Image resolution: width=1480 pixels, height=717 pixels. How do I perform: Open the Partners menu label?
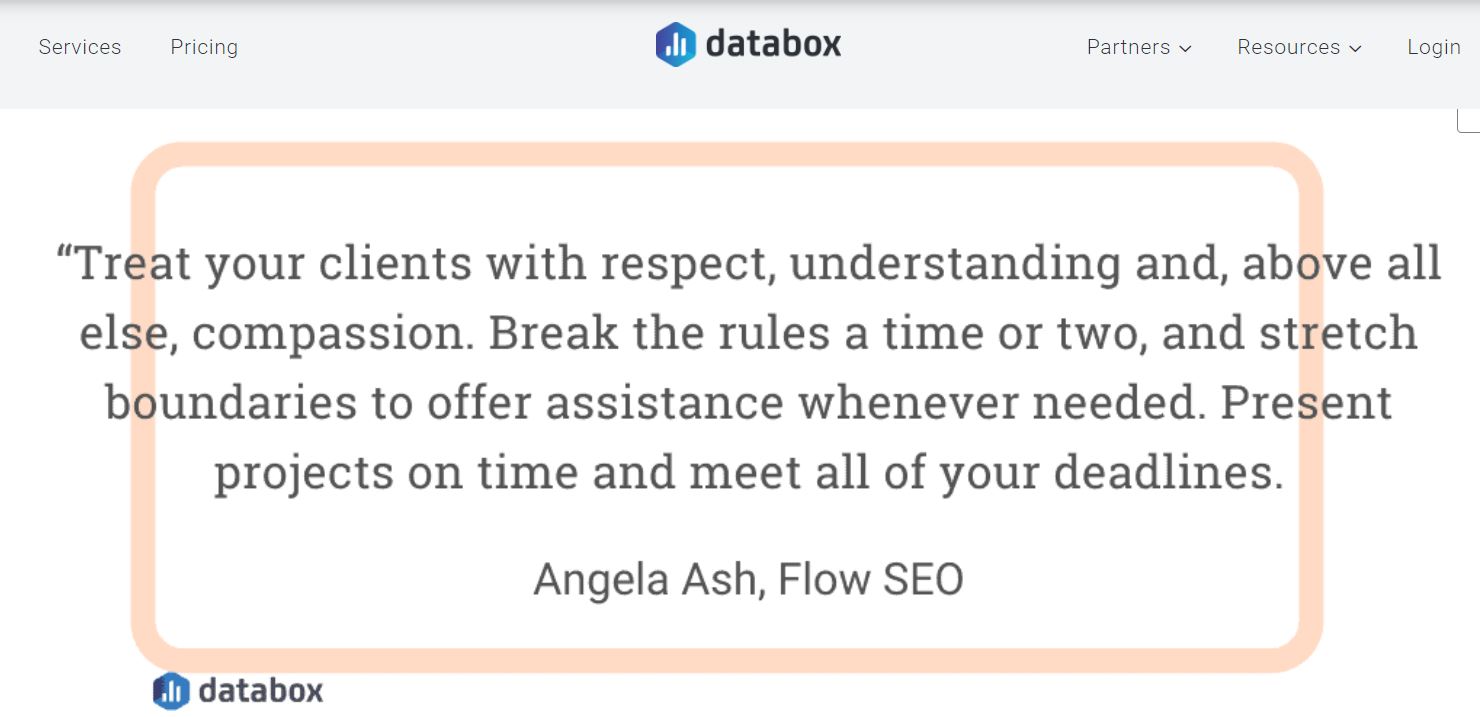(x=1128, y=47)
